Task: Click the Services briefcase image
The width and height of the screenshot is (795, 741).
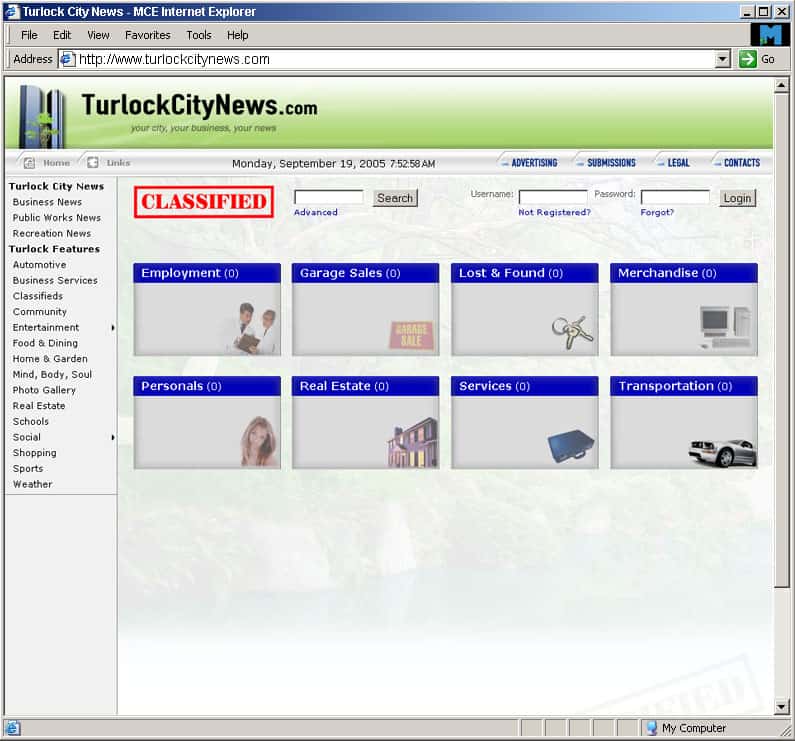Action: pyautogui.click(x=571, y=446)
